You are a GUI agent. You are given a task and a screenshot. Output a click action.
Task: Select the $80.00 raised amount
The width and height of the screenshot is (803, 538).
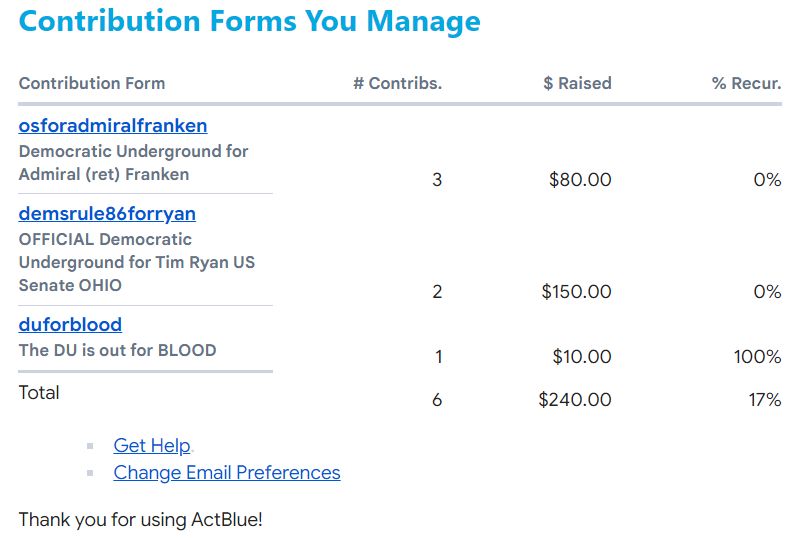[x=580, y=180]
